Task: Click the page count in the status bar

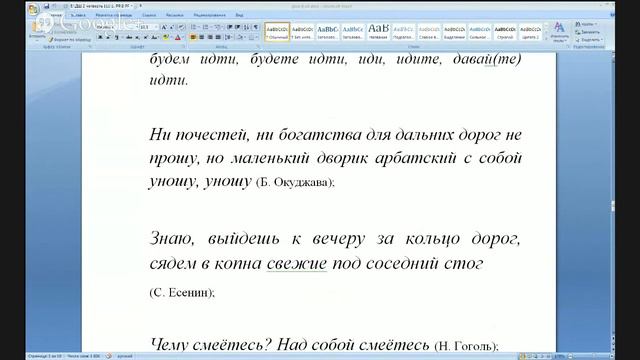Action: 45,356
